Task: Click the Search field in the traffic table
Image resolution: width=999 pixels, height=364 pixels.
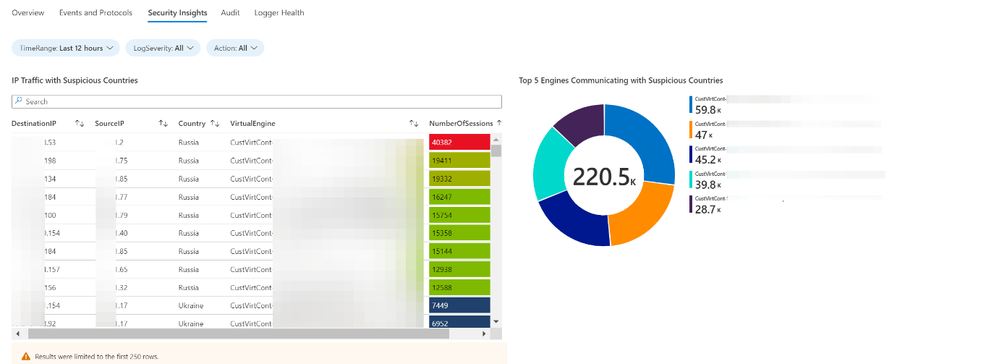Action: (257, 101)
